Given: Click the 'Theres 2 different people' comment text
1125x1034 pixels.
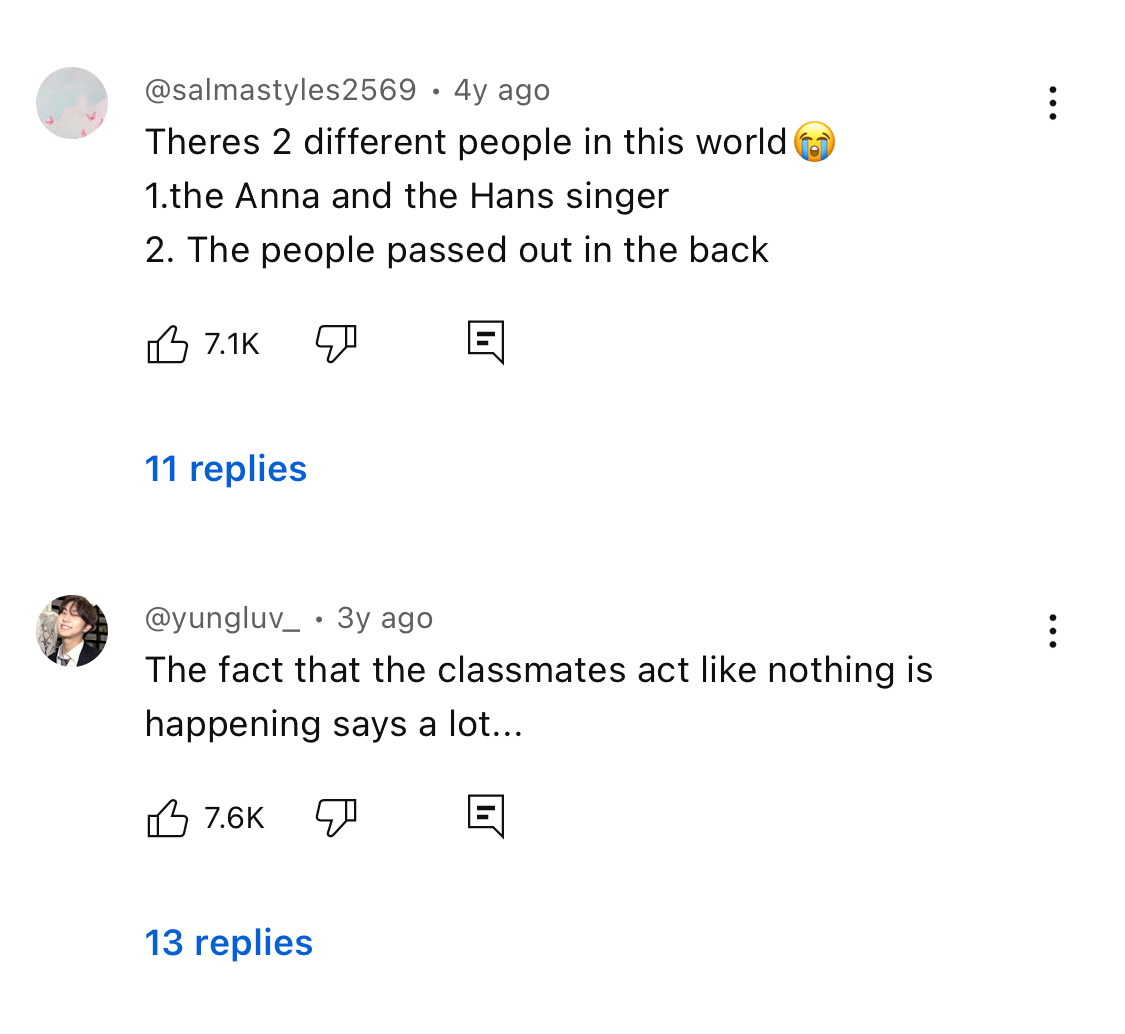Looking at the screenshot, I should [466, 143].
